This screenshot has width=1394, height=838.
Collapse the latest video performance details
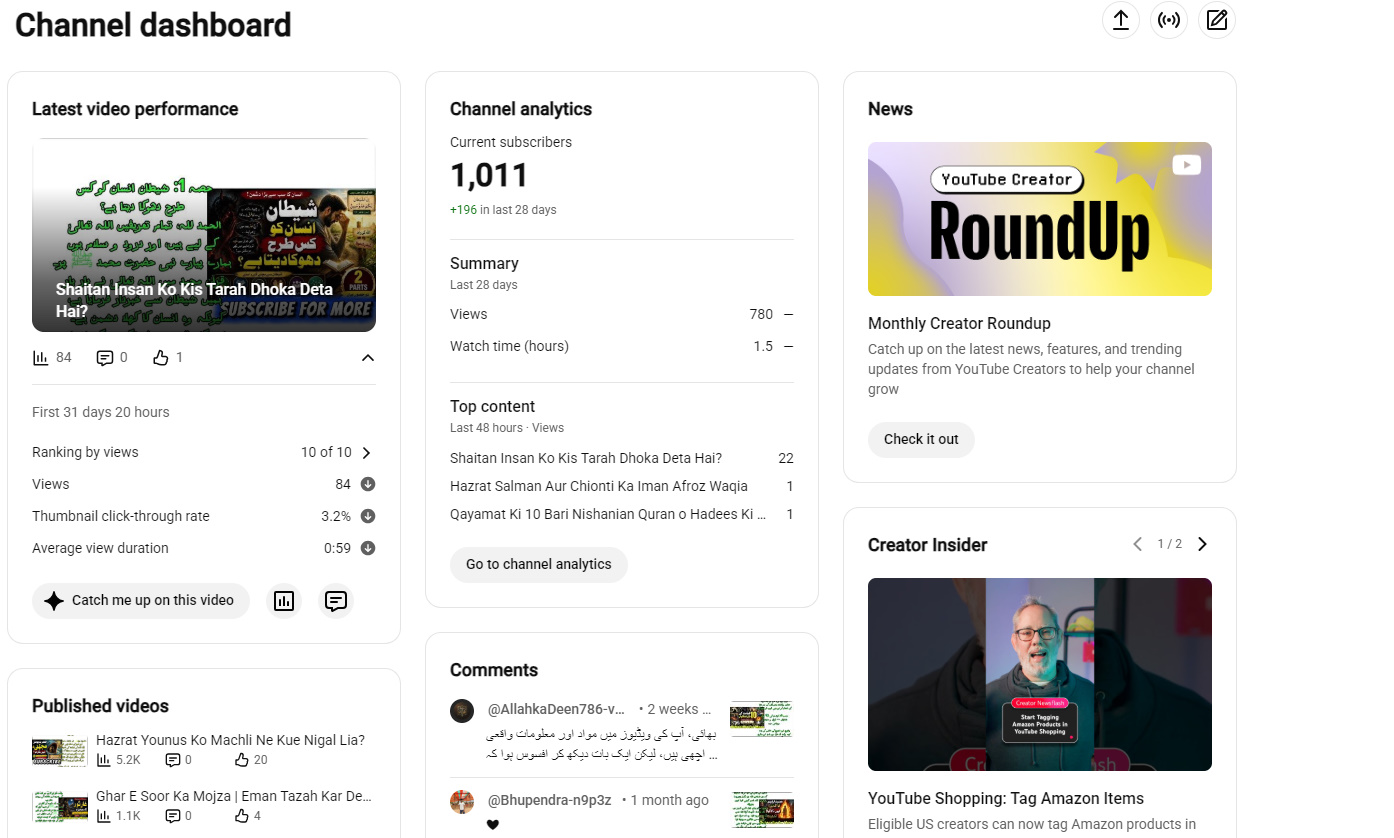pyautogui.click(x=367, y=358)
